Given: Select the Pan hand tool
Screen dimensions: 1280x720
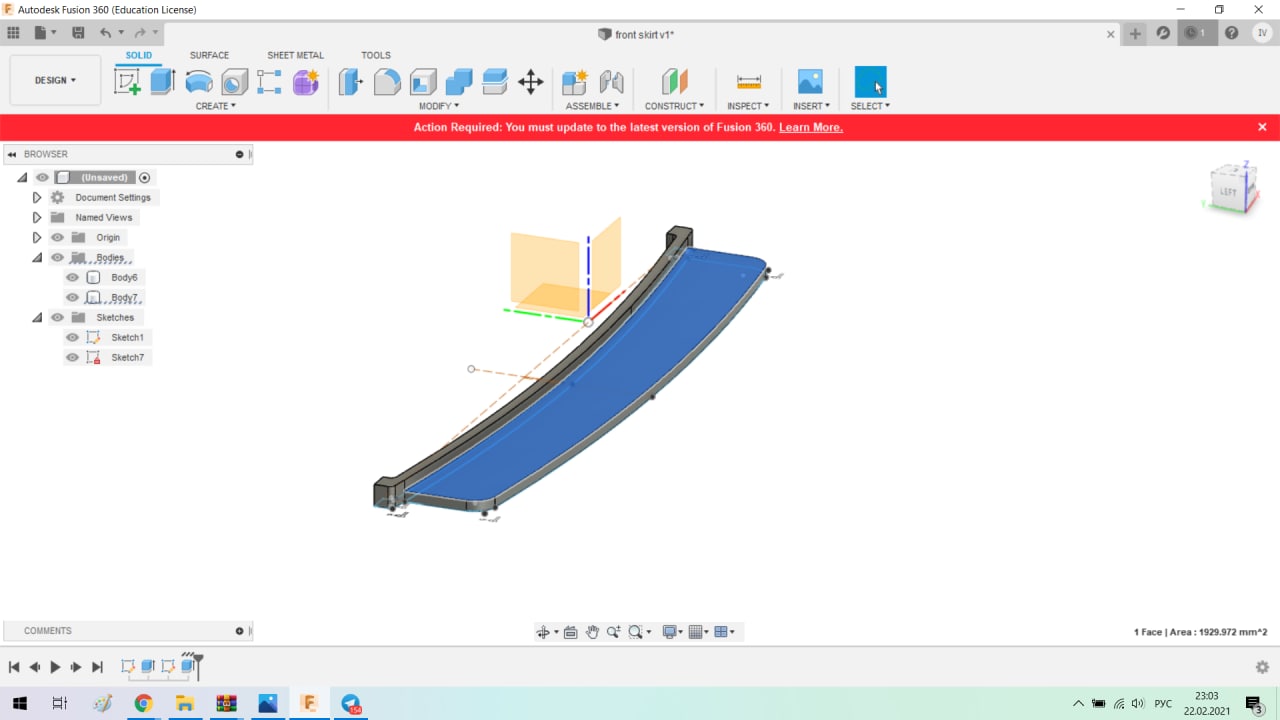Looking at the screenshot, I should click(x=592, y=632).
